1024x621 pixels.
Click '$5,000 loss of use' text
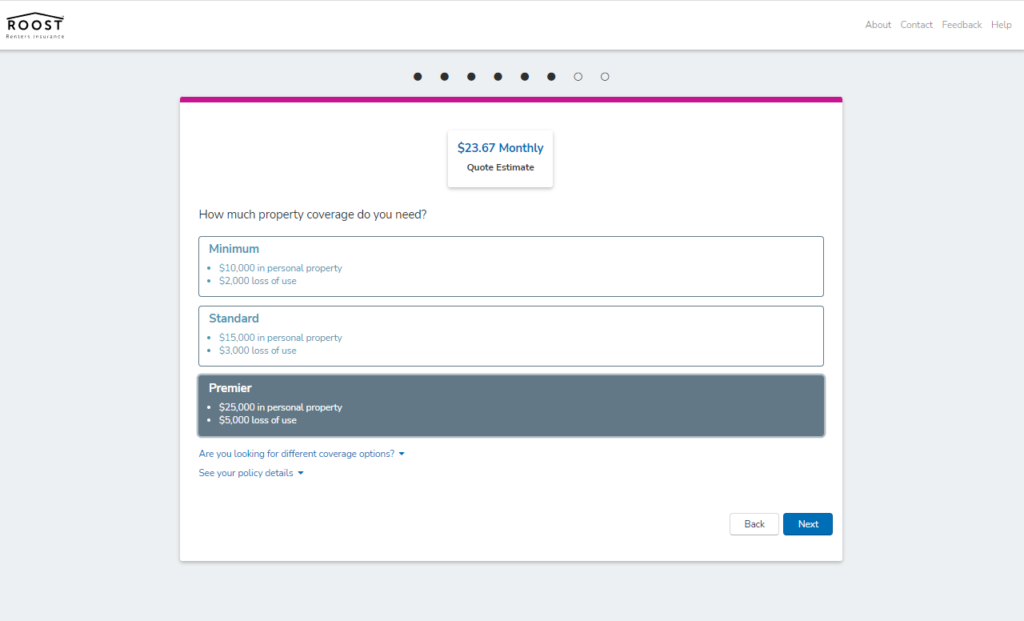257,421
